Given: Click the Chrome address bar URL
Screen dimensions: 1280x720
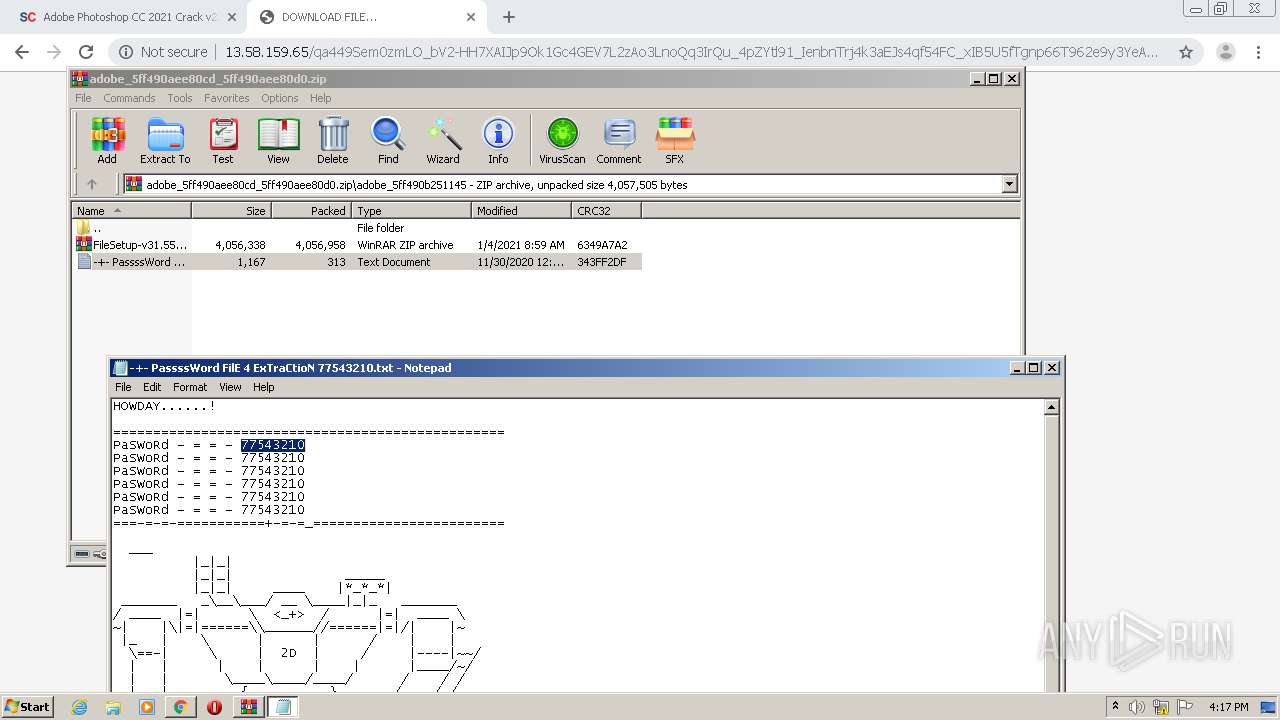Looking at the screenshot, I should point(691,52).
